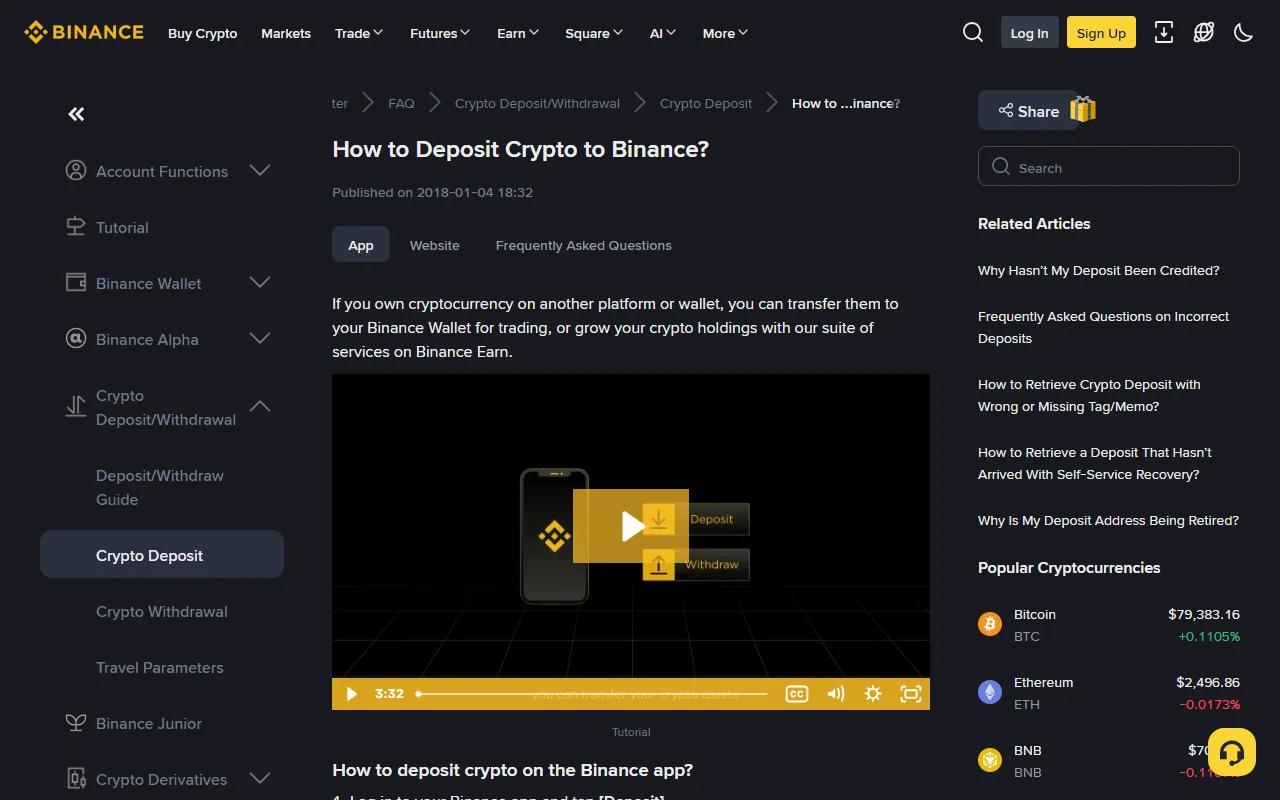Viewport: 1280px width, 800px height.
Task: Expand Binance Wallet chevron
Action: click(x=260, y=283)
